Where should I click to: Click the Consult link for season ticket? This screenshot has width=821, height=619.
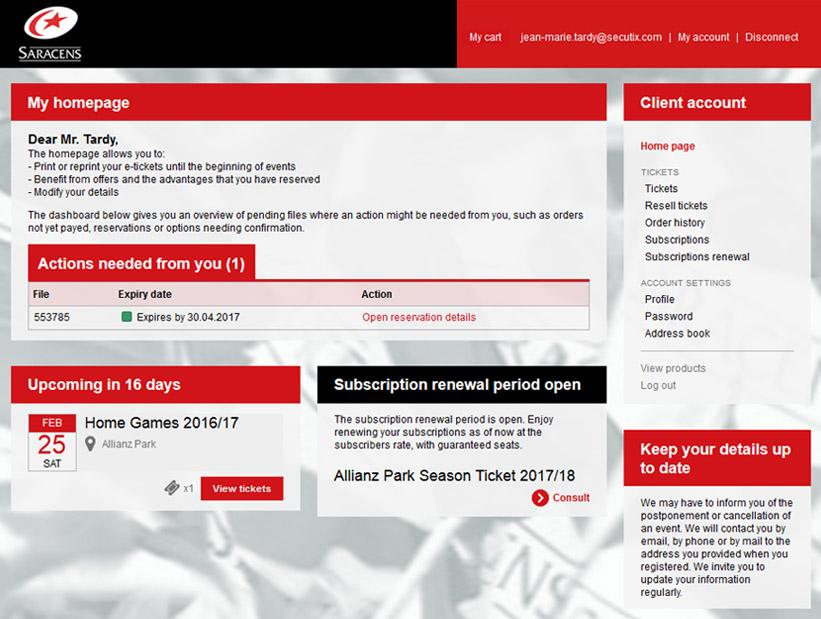(571, 498)
